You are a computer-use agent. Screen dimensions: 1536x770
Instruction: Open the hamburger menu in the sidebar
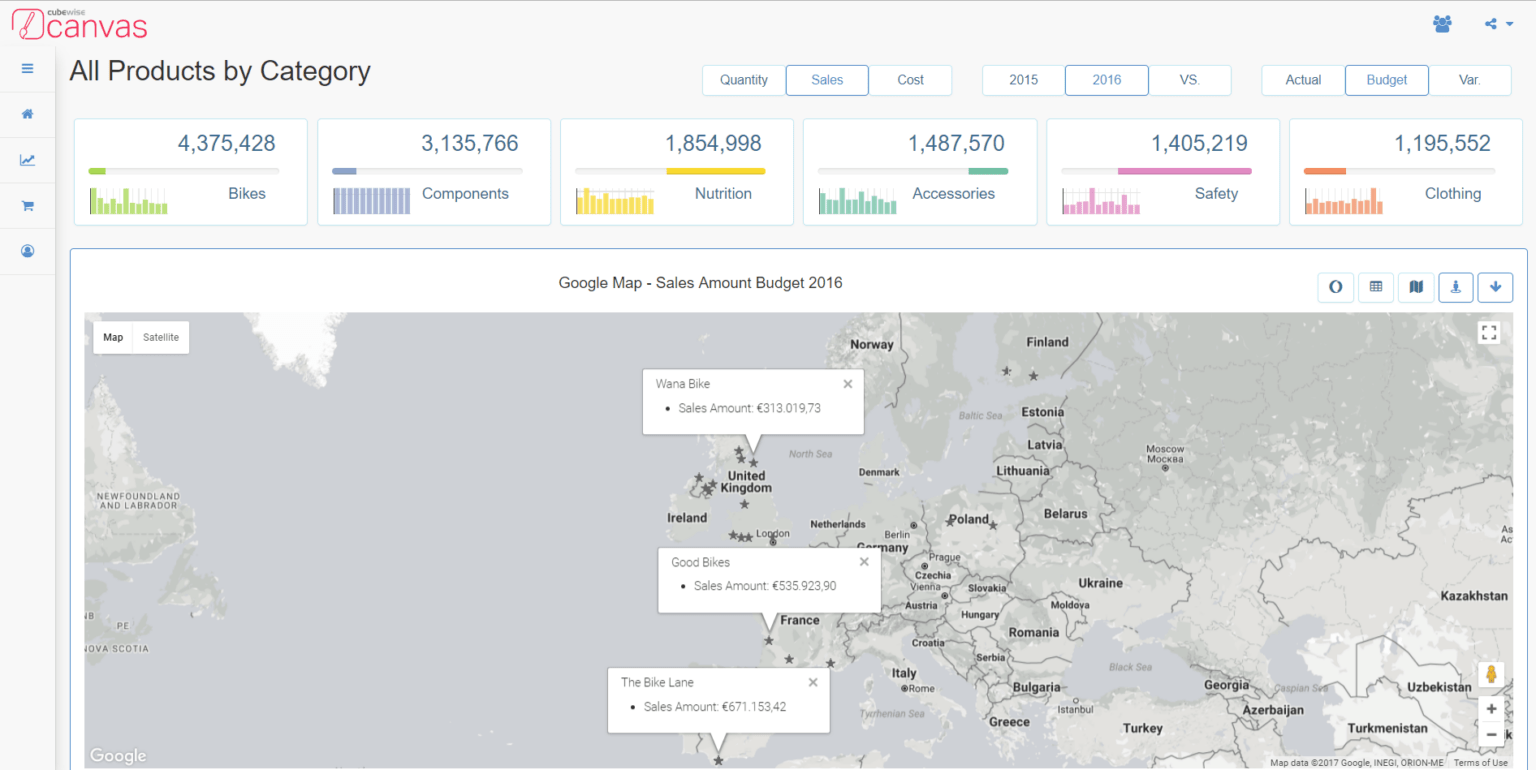(x=27, y=69)
